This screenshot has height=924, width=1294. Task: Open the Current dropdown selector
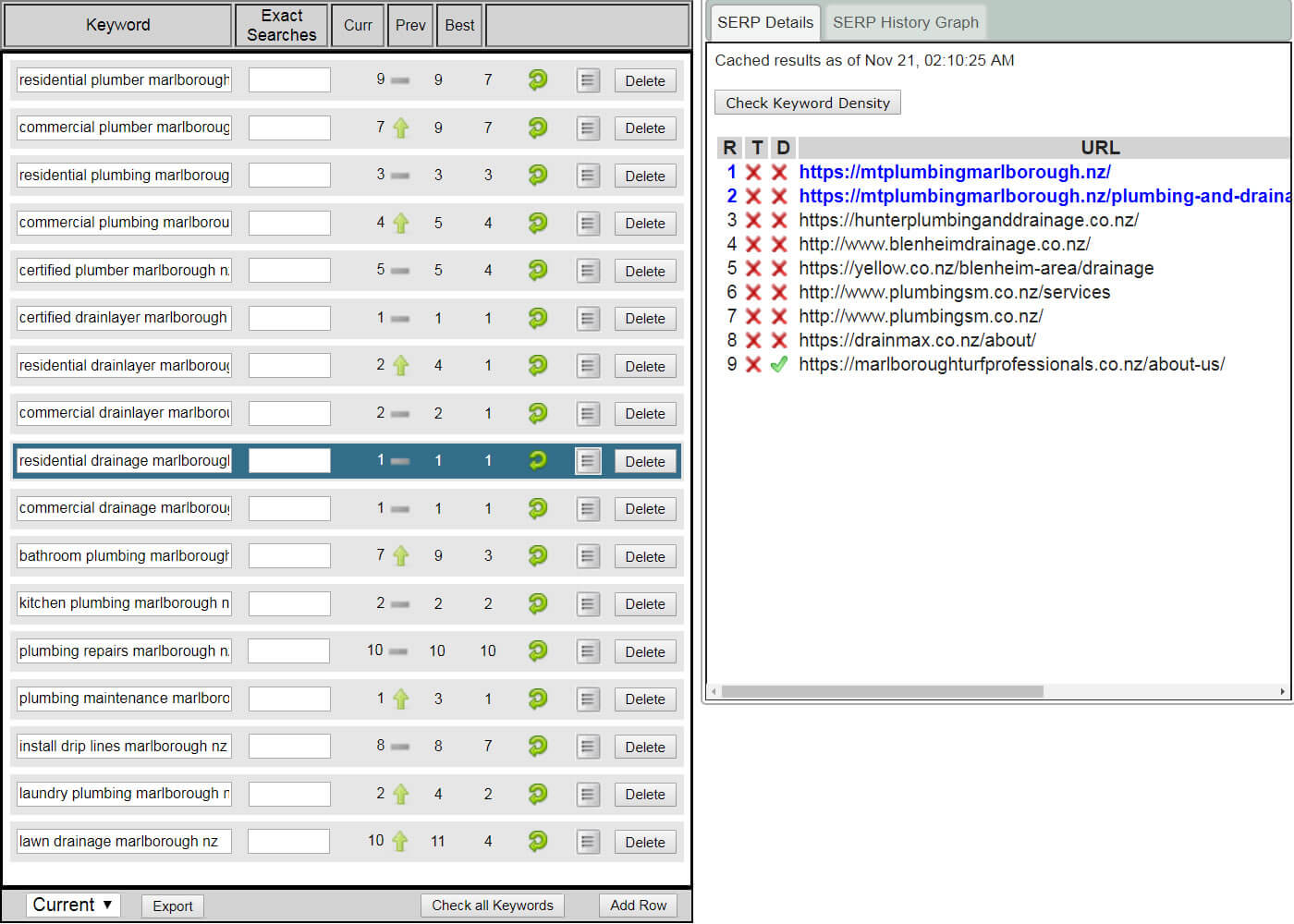tap(73, 906)
